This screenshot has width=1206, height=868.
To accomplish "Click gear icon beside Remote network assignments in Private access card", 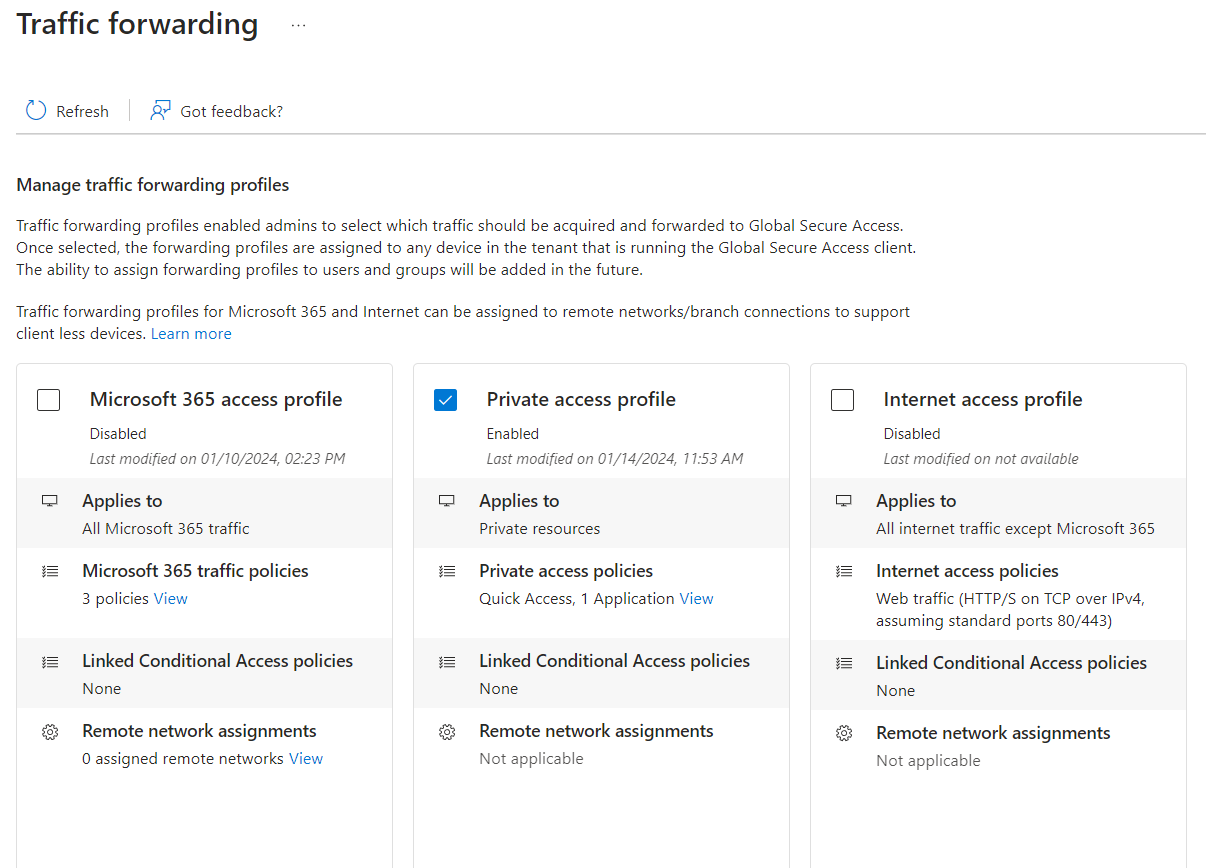I will 447,732.
